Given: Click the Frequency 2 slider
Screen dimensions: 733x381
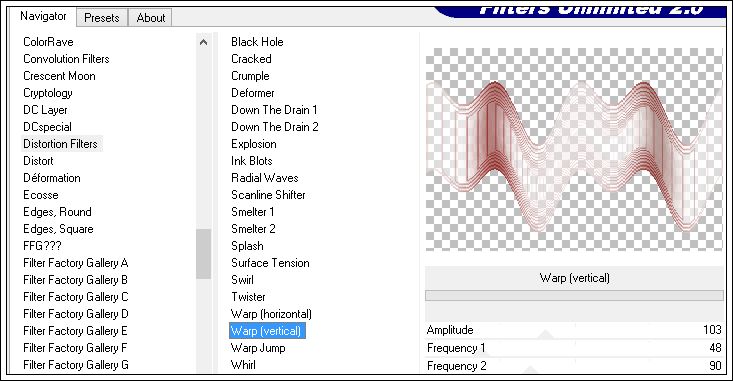Looking at the screenshot, I should click(x=575, y=366).
